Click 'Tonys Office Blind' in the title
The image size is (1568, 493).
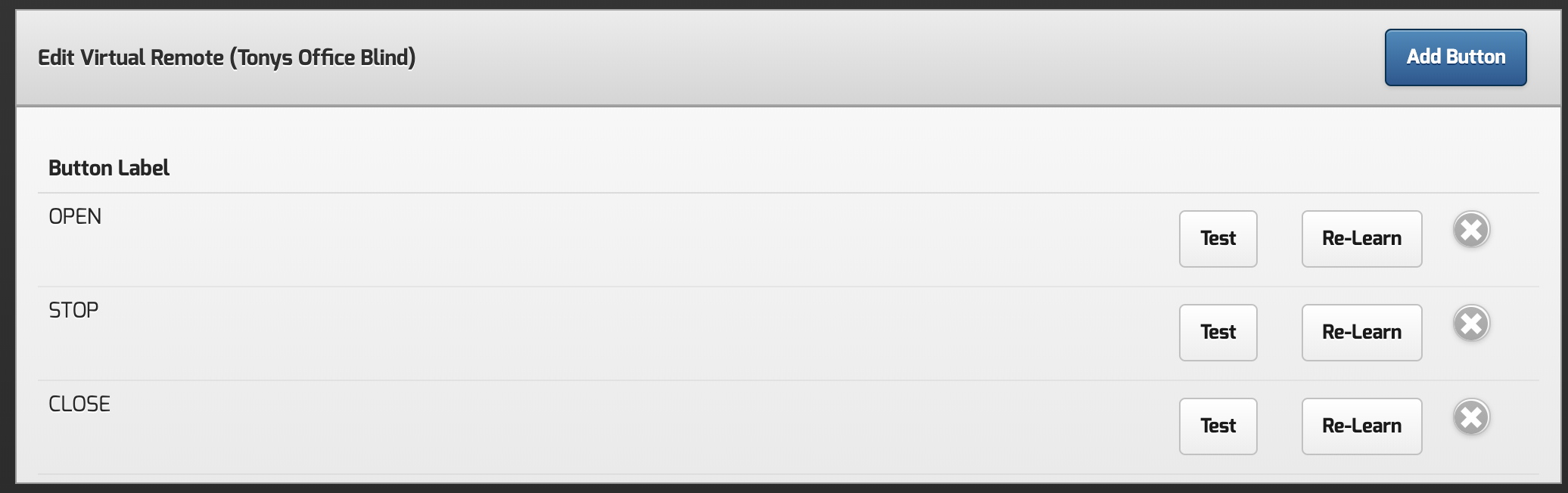pyautogui.click(x=325, y=58)
